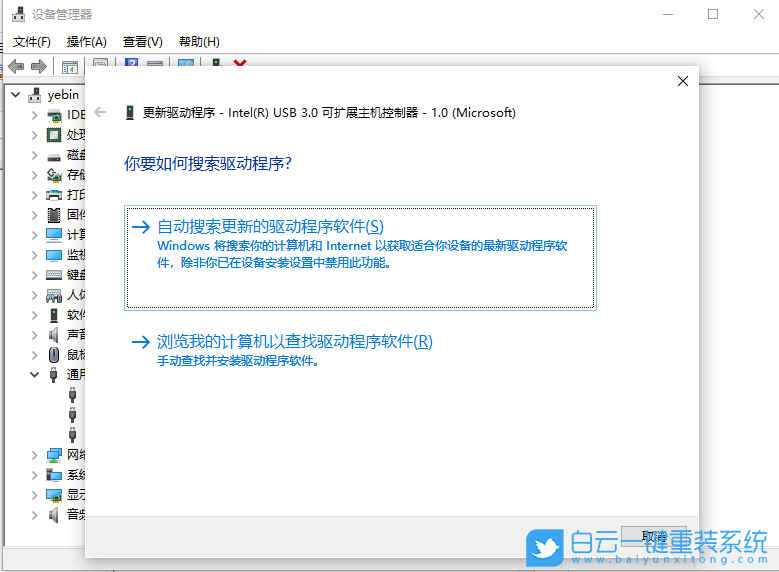
Task: Collapse the yebin root node
Action: point(15,94)
